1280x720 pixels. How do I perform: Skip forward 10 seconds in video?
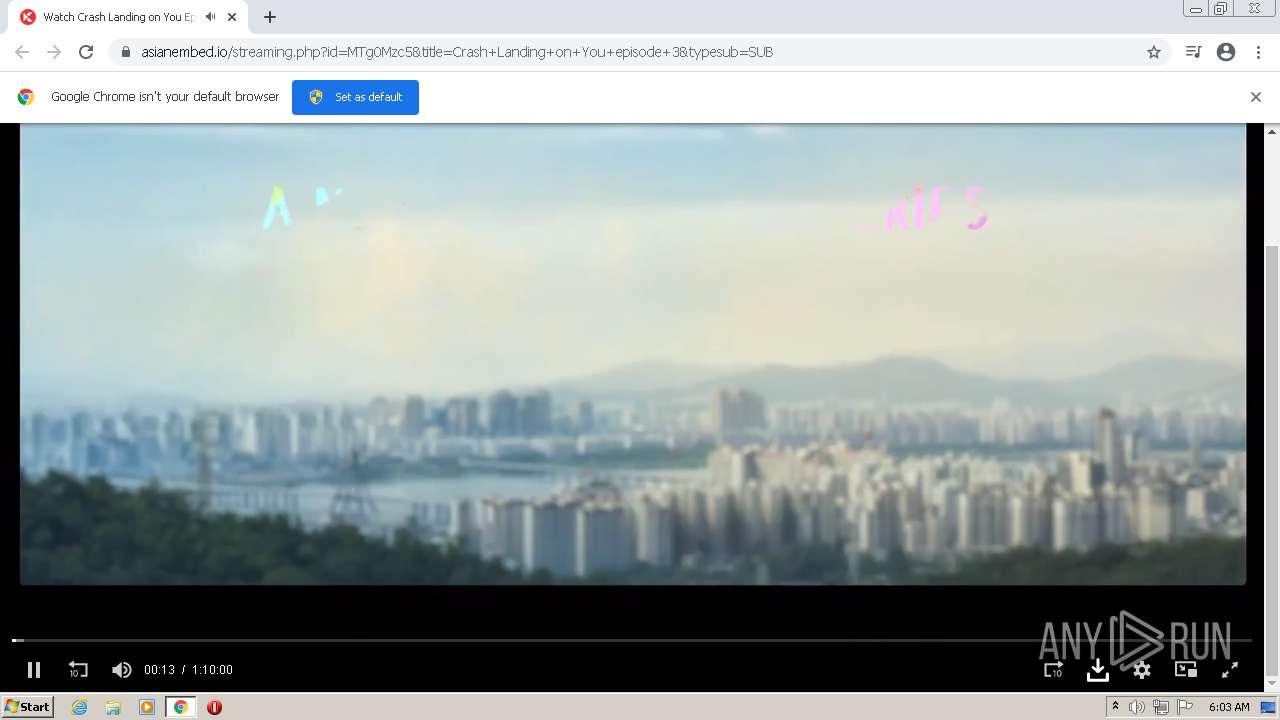click(1053, 670)
